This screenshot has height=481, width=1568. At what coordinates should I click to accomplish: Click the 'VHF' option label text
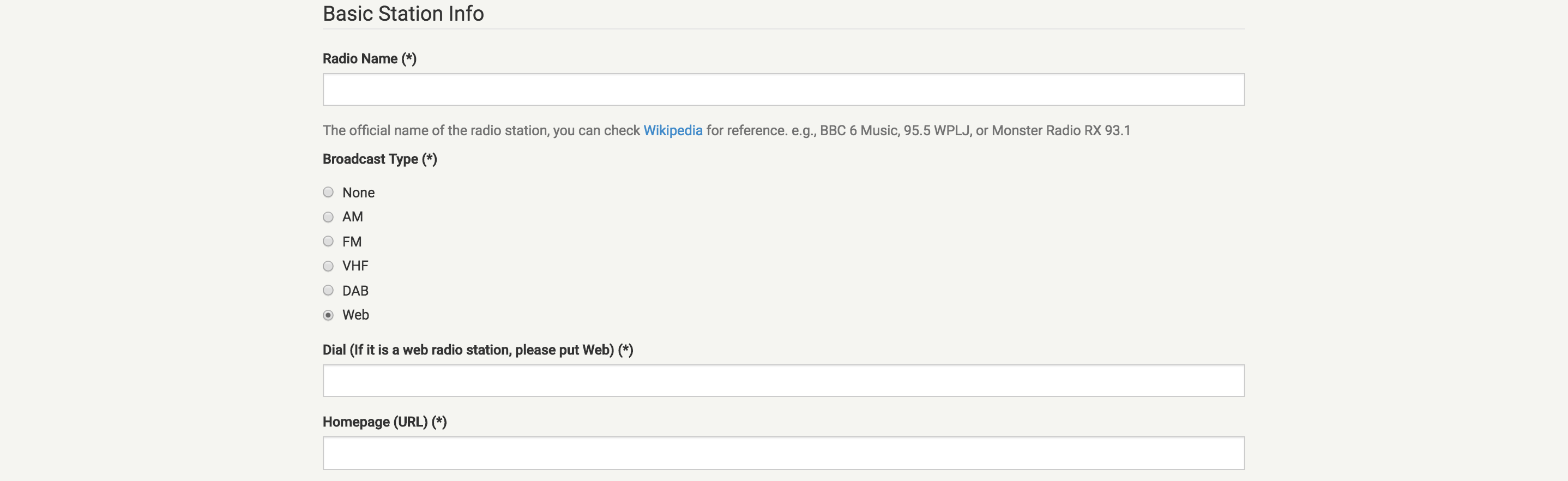[355, 266]
